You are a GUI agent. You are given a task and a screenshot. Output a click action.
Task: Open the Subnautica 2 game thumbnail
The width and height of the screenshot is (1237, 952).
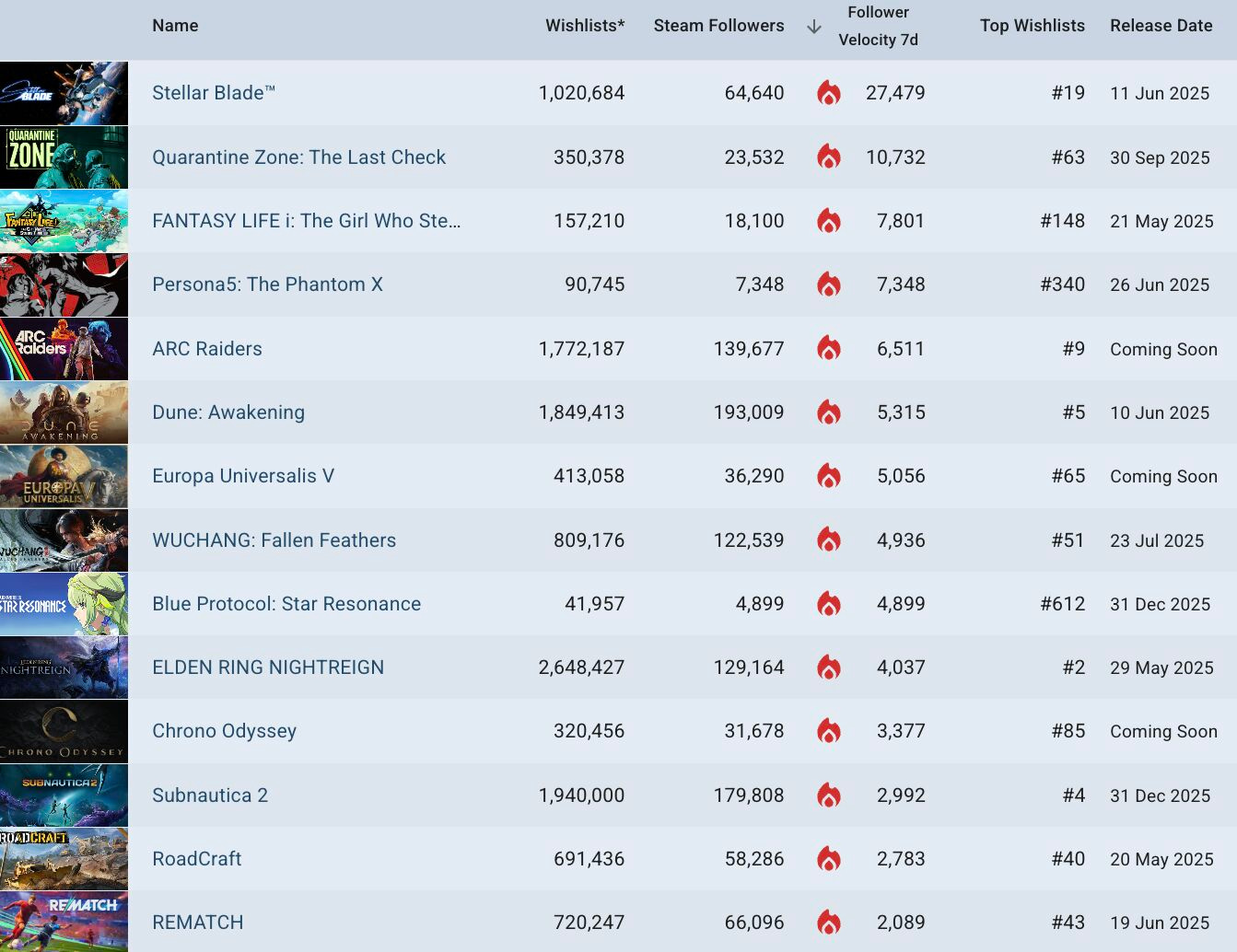coord(64,795)
